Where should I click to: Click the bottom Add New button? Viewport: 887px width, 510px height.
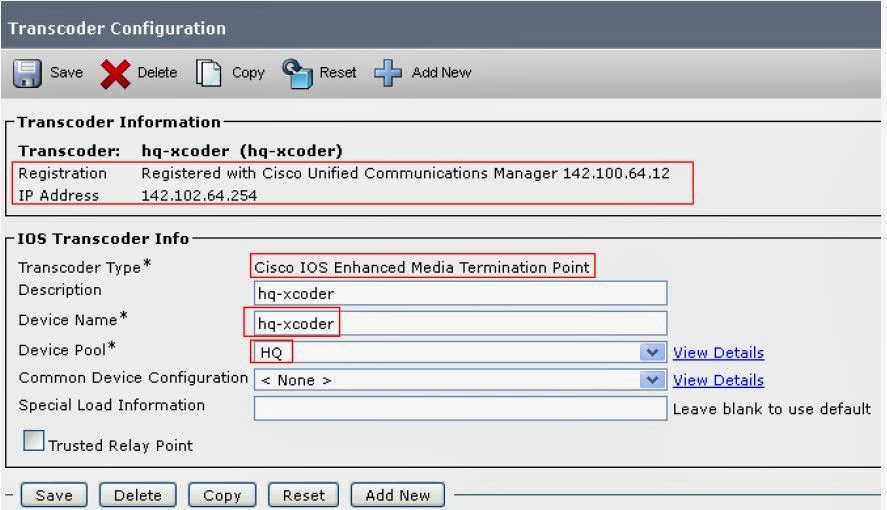tap(398, 495)
